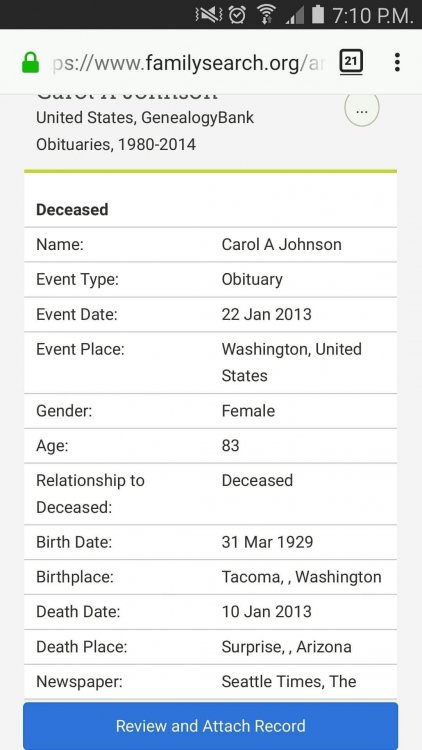Screen dimensions: 422x750
Task: Tap the Deceased section heading
Action: [72, 210]
